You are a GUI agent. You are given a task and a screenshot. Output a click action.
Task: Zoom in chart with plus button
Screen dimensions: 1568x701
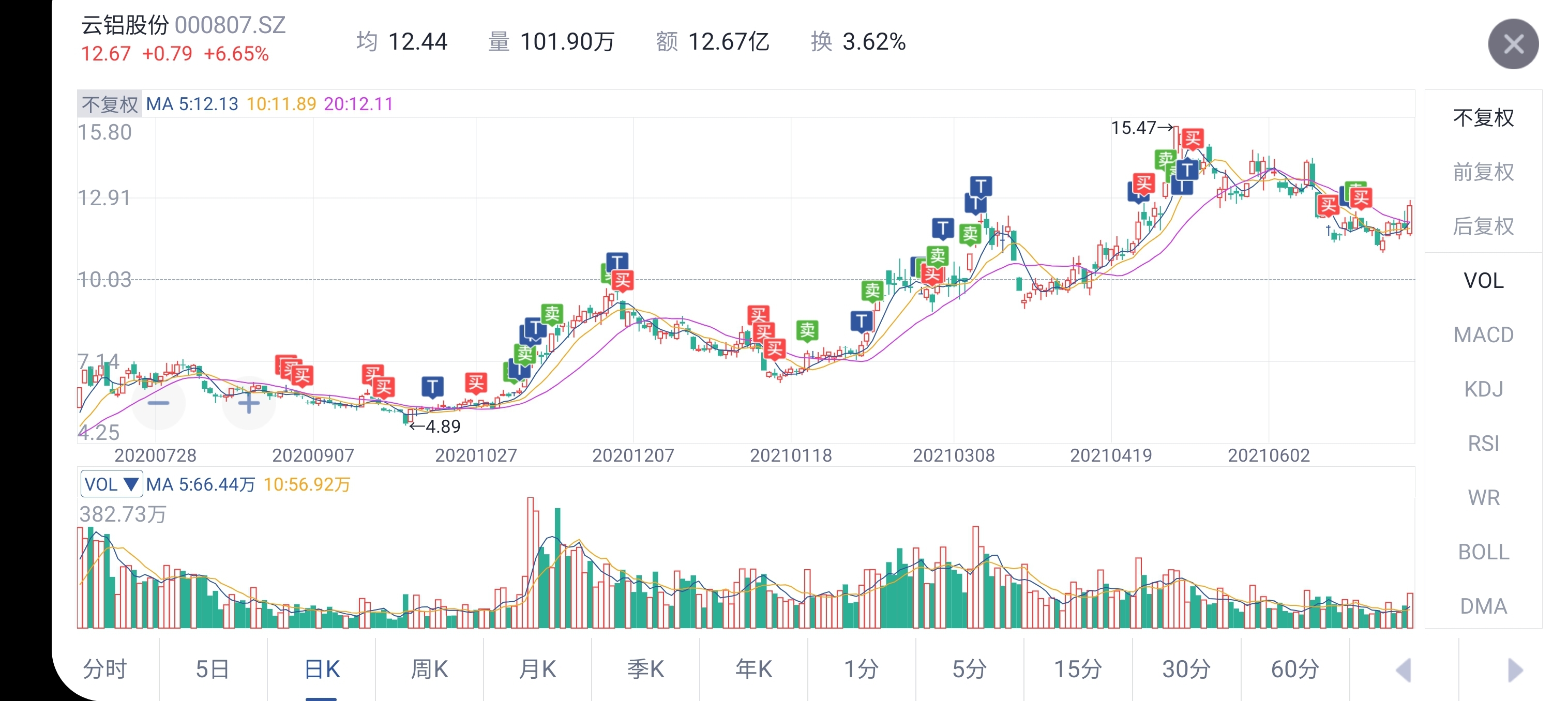pyautogui.click(x=248, y=403)
